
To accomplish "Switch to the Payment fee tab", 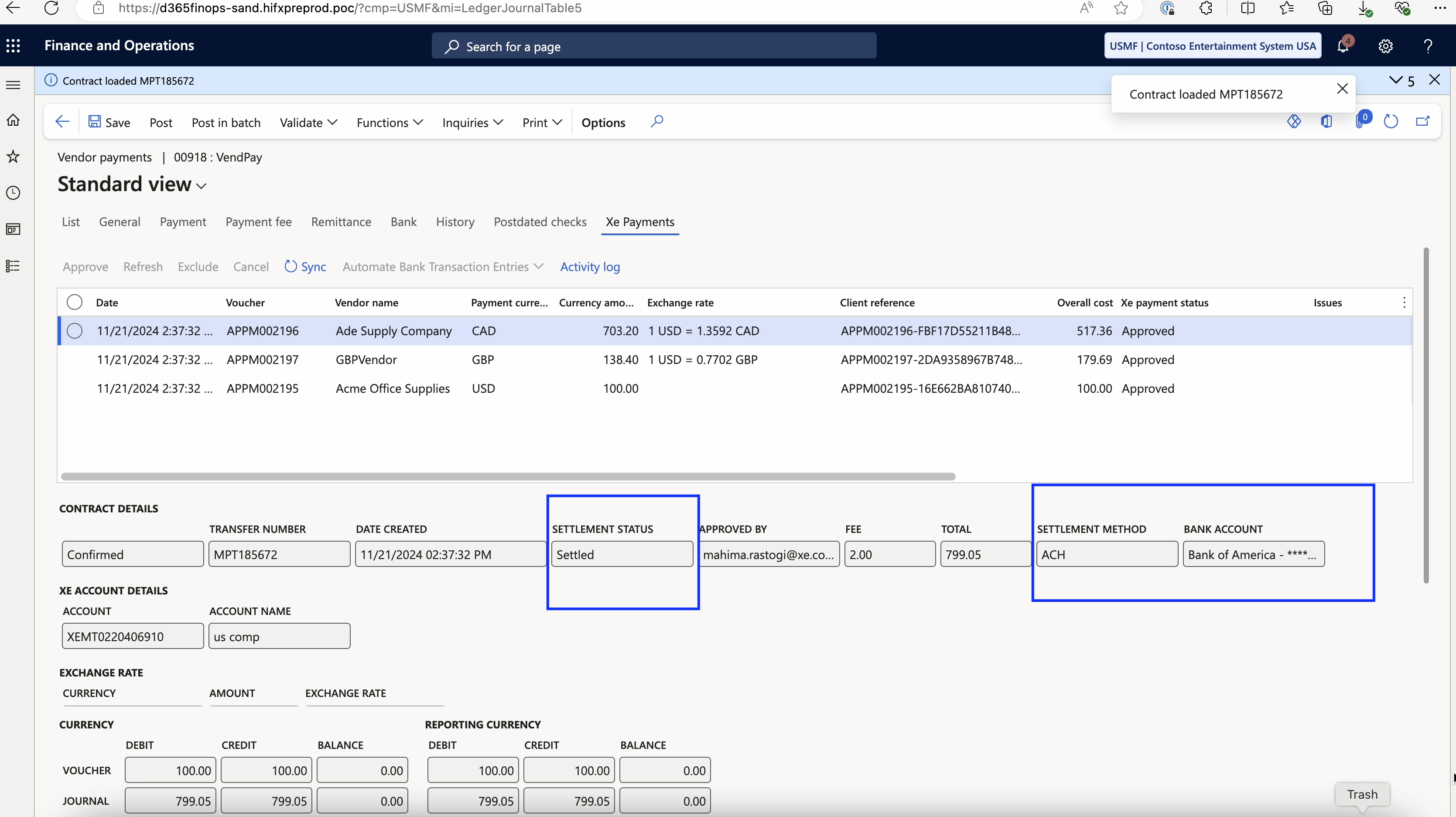I will 258,222.
